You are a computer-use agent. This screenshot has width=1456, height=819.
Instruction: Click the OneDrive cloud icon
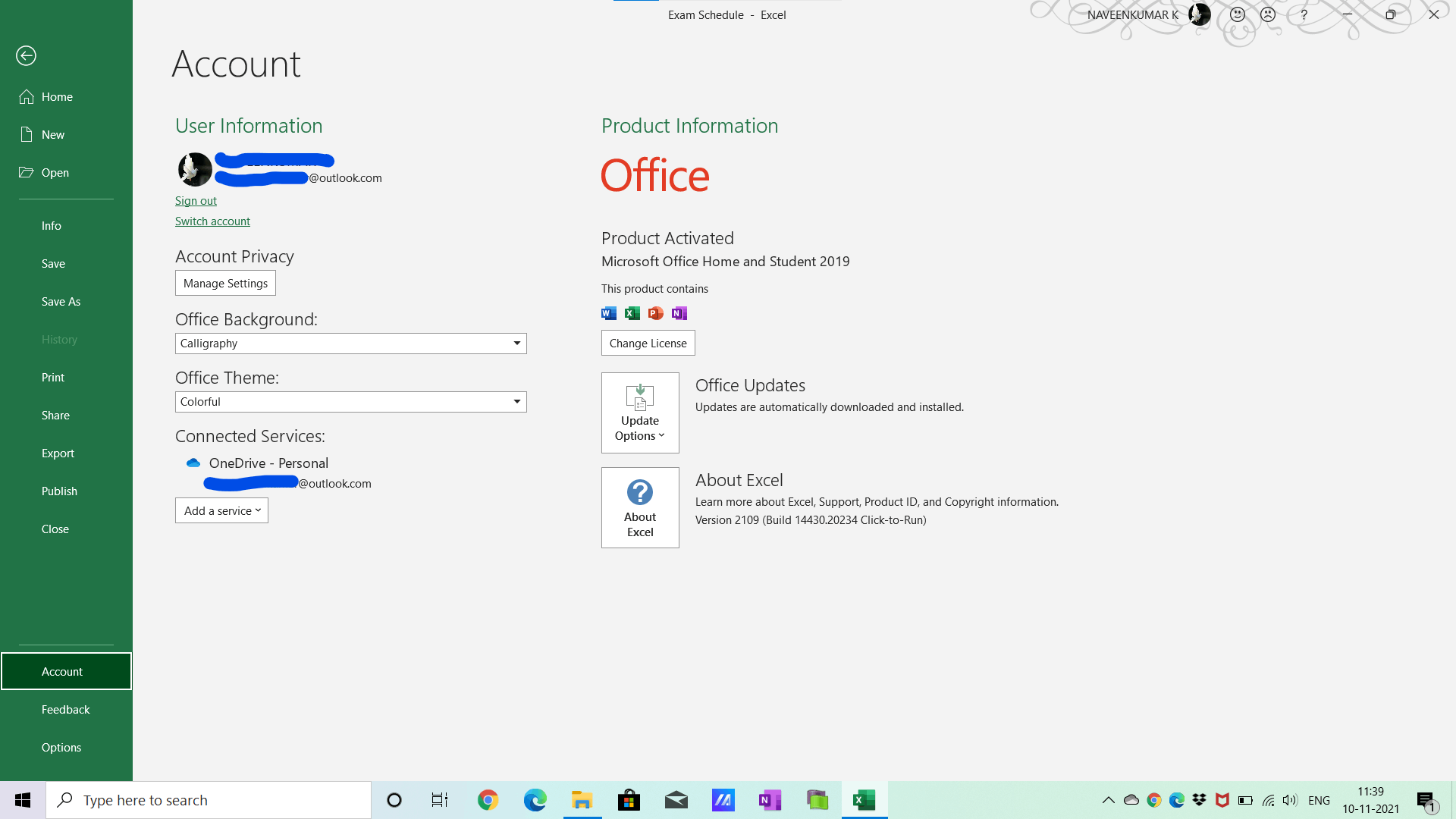click(x=193, y=463)
